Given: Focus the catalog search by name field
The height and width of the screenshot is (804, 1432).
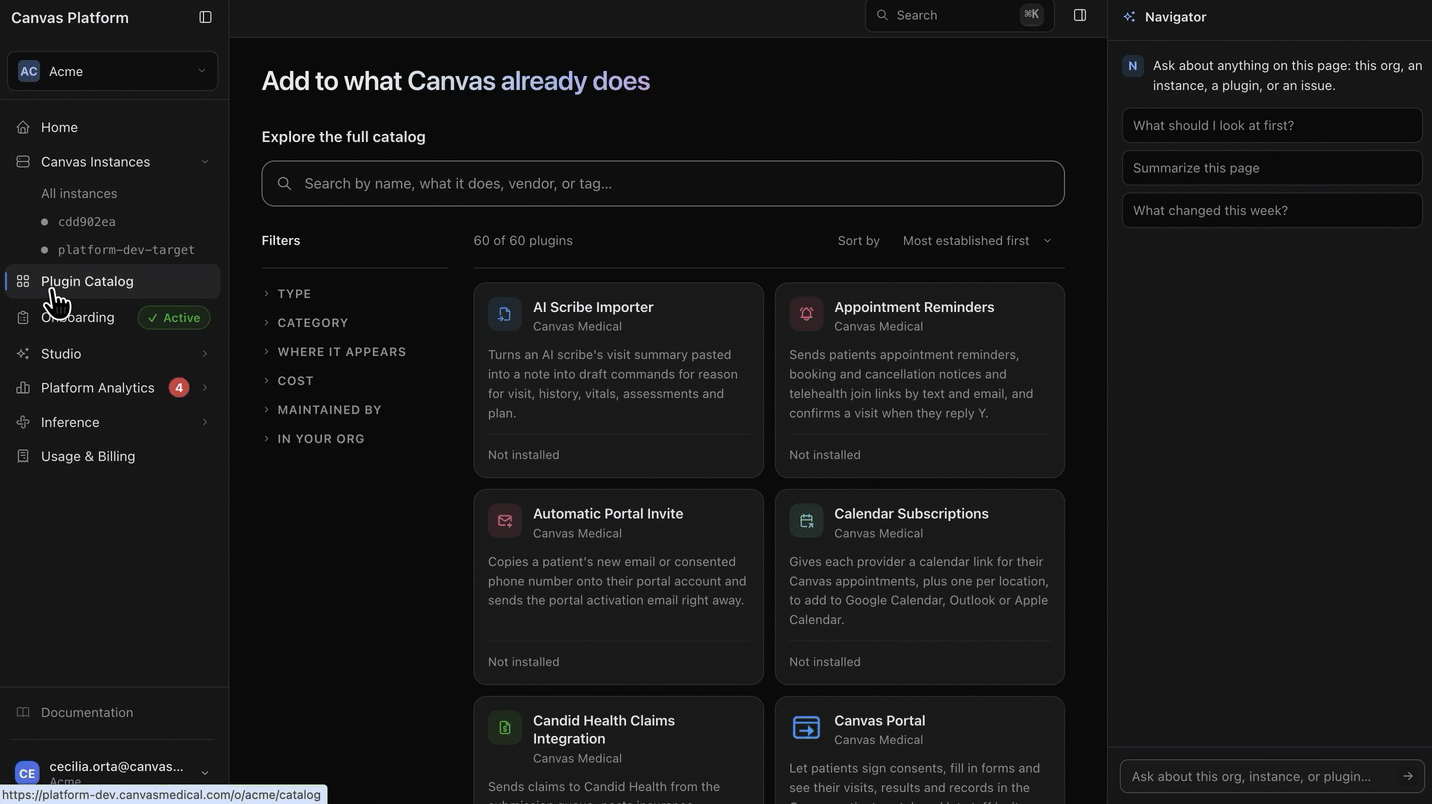Looking at the screenshot, I should pos(663,184).
